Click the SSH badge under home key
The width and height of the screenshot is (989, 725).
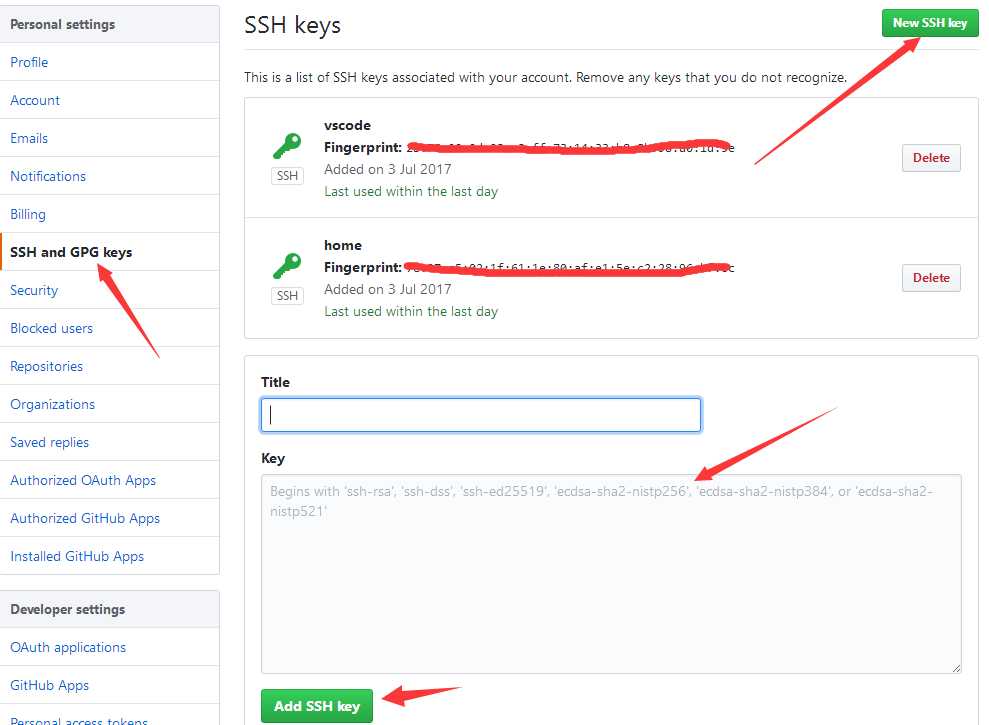click(x=287, y=296)
